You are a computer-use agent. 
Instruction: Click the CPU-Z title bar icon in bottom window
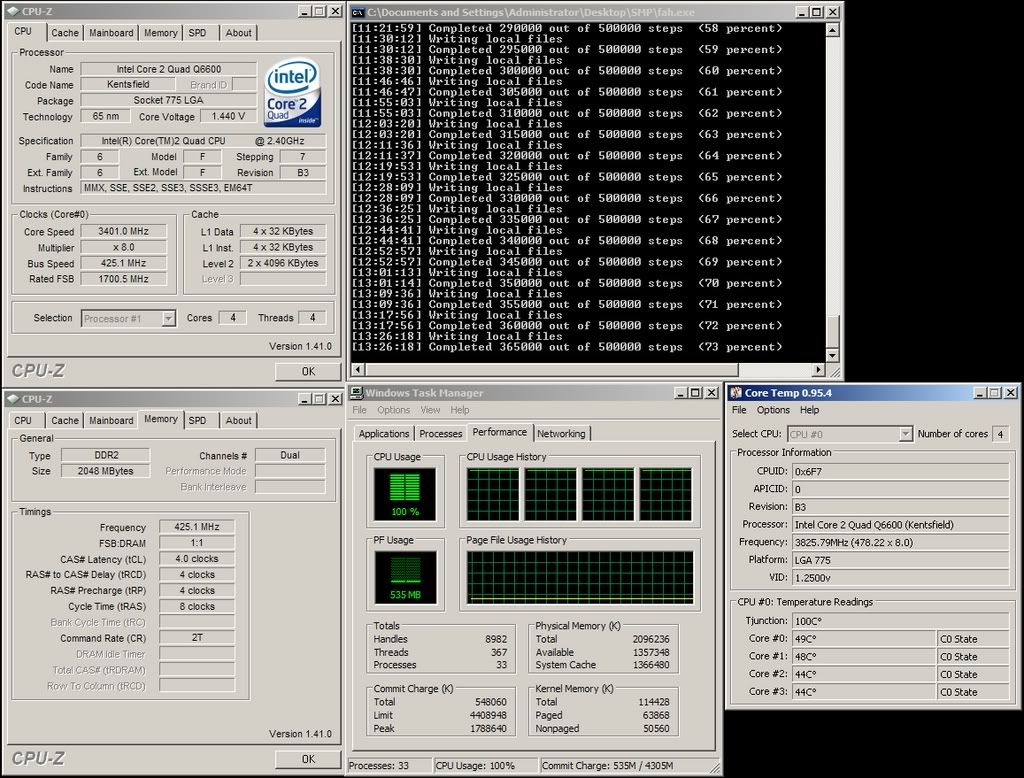[12, 398]
